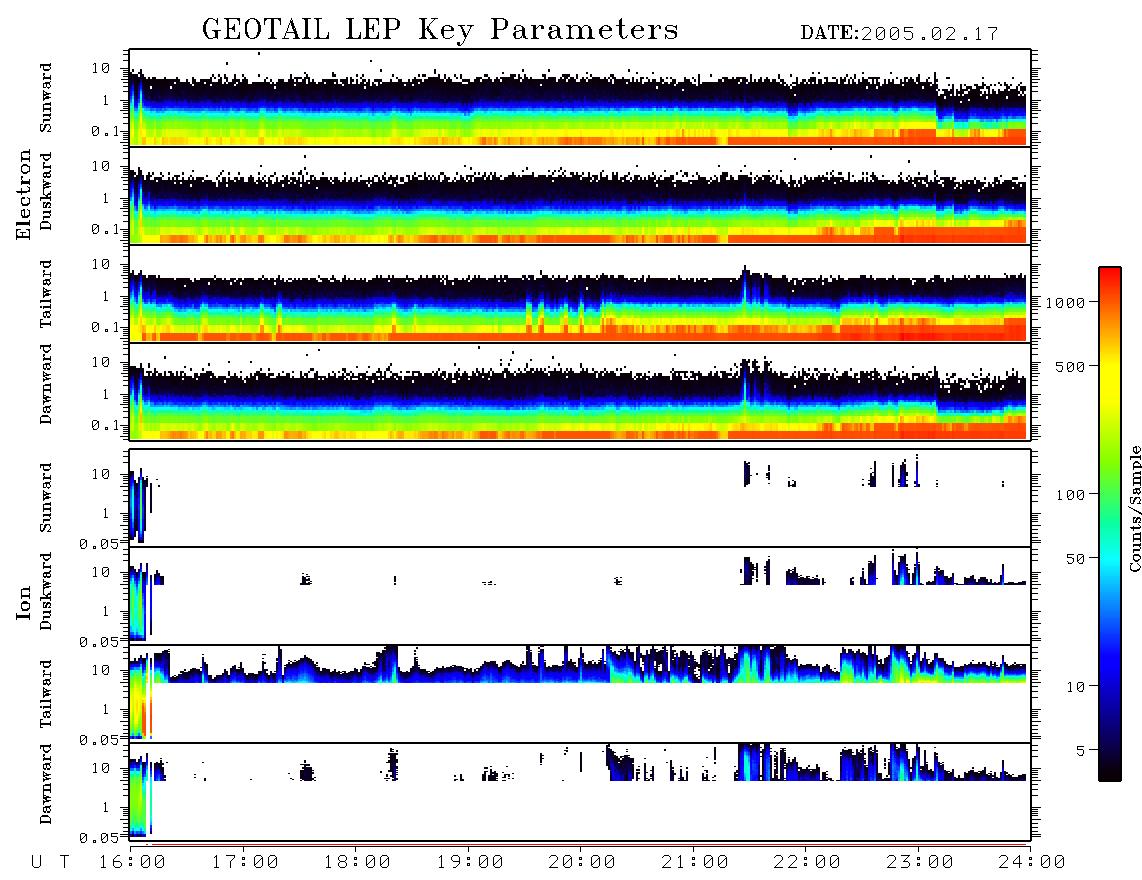Click the '24:00' time axis tick
This screenshot has height=880, width=1142.
click(1032, 862)
